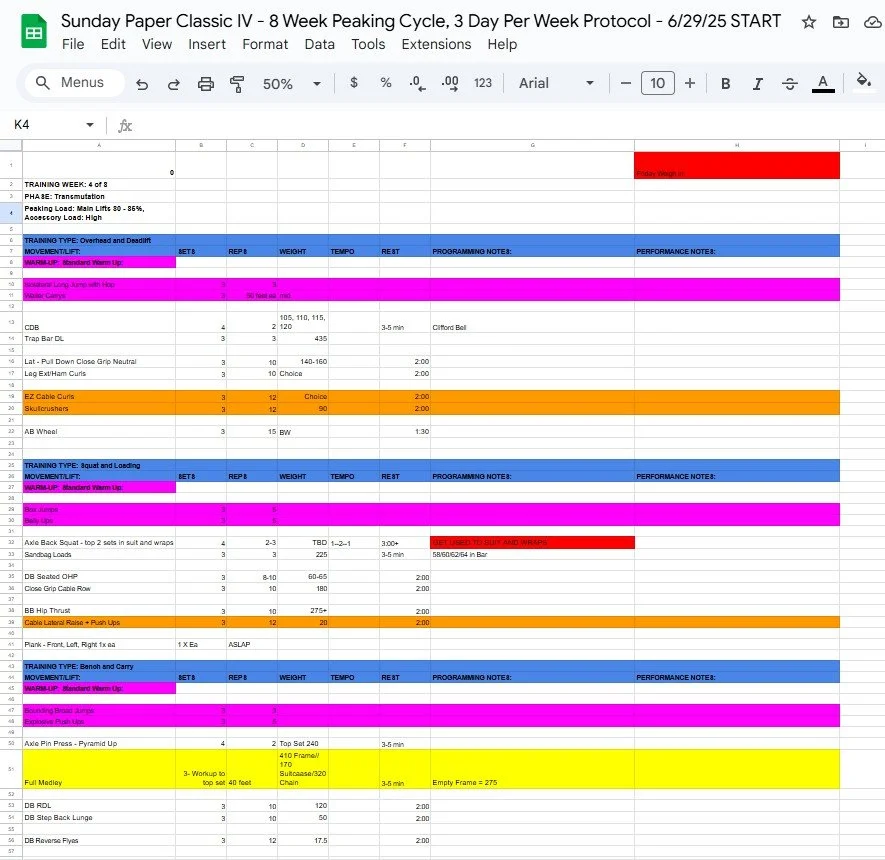
Task: Check the cloud document status icon
Action: coord(873,22)
